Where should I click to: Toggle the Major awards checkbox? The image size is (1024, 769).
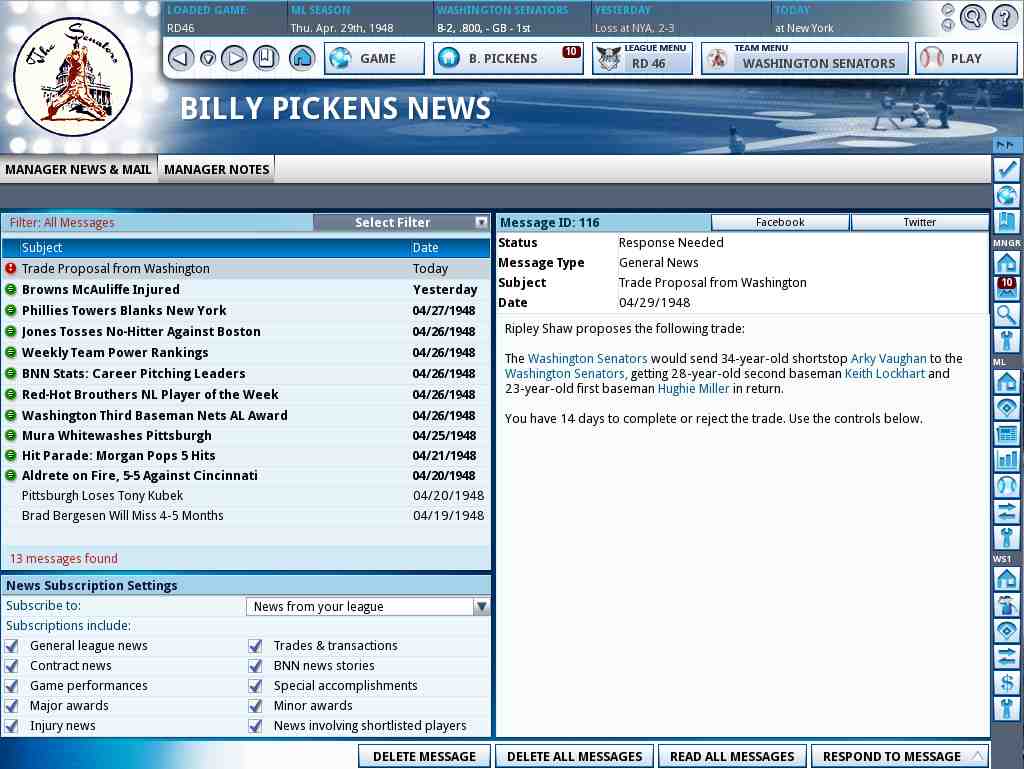(12, 706)
